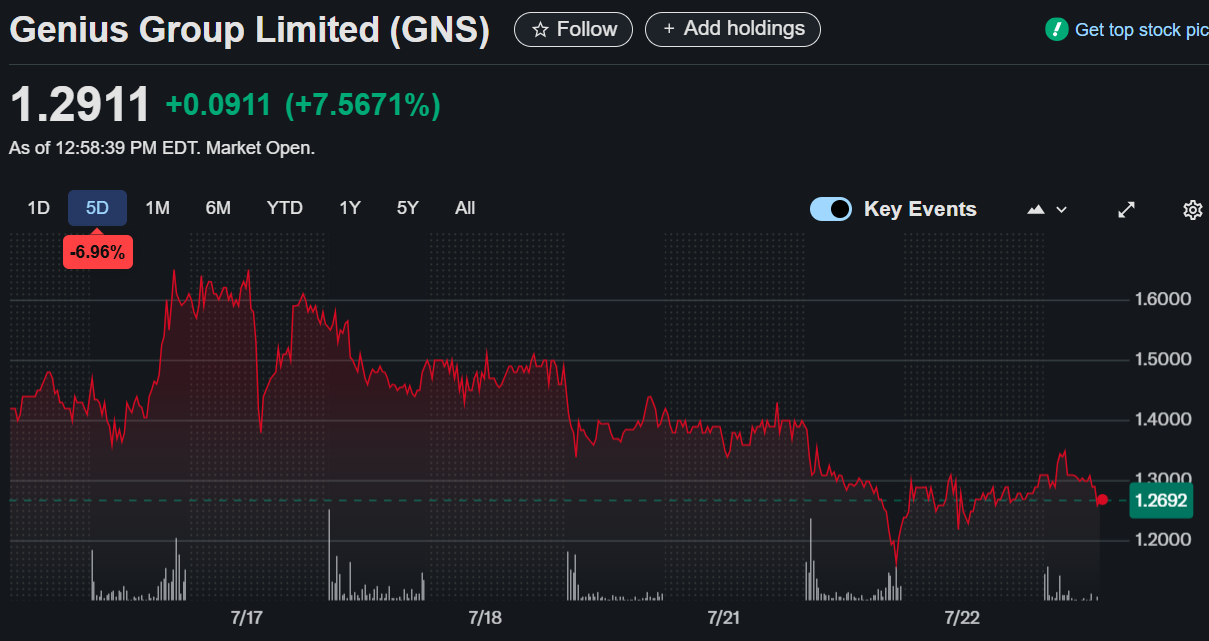Image resolution: width=1209 pixels, height=641 pixels.
Task: Open the Get top stock picks link
Action: (1141, 30)
